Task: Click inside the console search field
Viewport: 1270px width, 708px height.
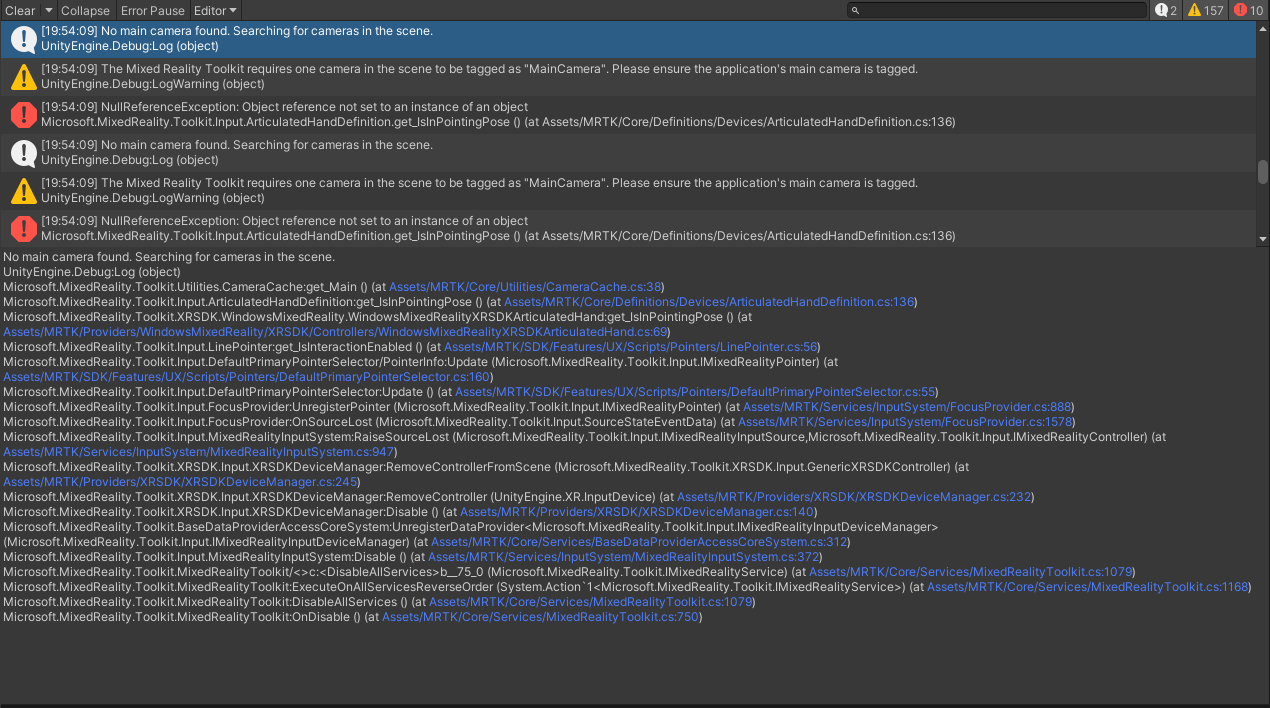Action: tap(1000, 10)
